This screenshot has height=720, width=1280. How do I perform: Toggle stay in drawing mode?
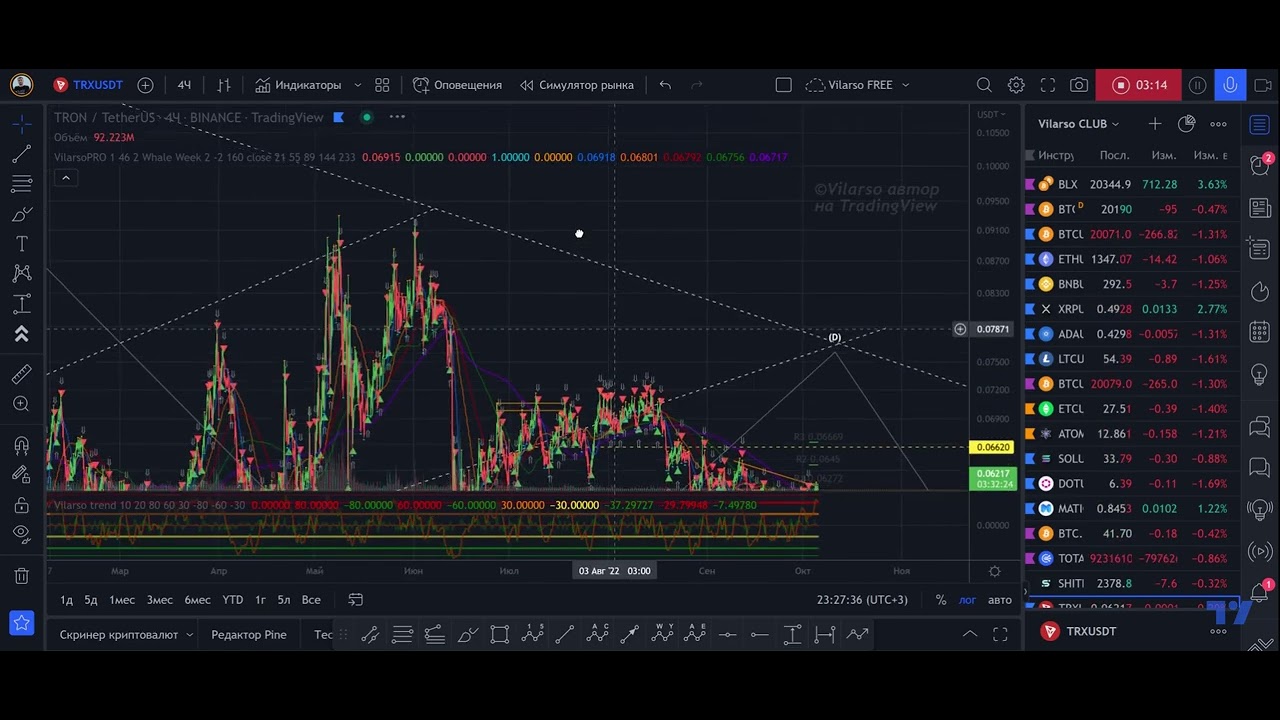pyautogui.click(x=21, y=476)
